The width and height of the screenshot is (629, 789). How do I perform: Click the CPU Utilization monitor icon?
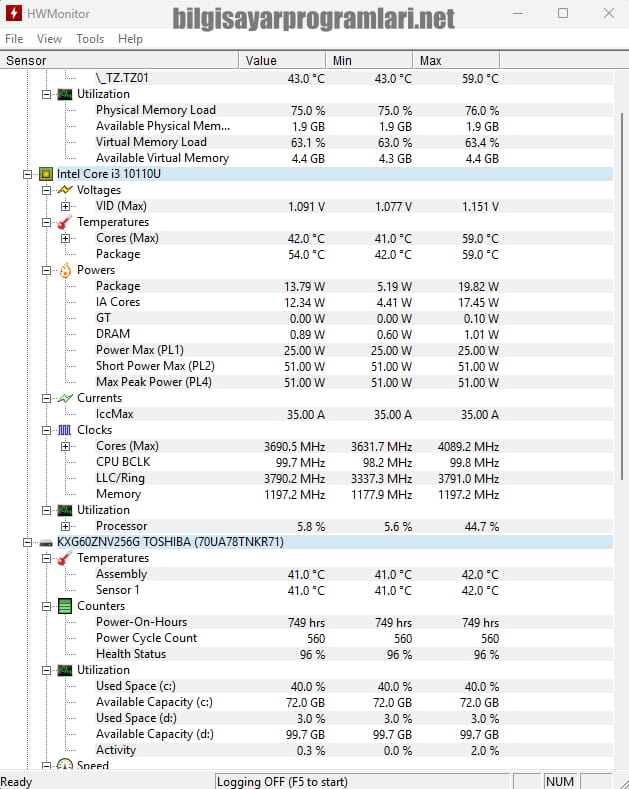[65, 510]
